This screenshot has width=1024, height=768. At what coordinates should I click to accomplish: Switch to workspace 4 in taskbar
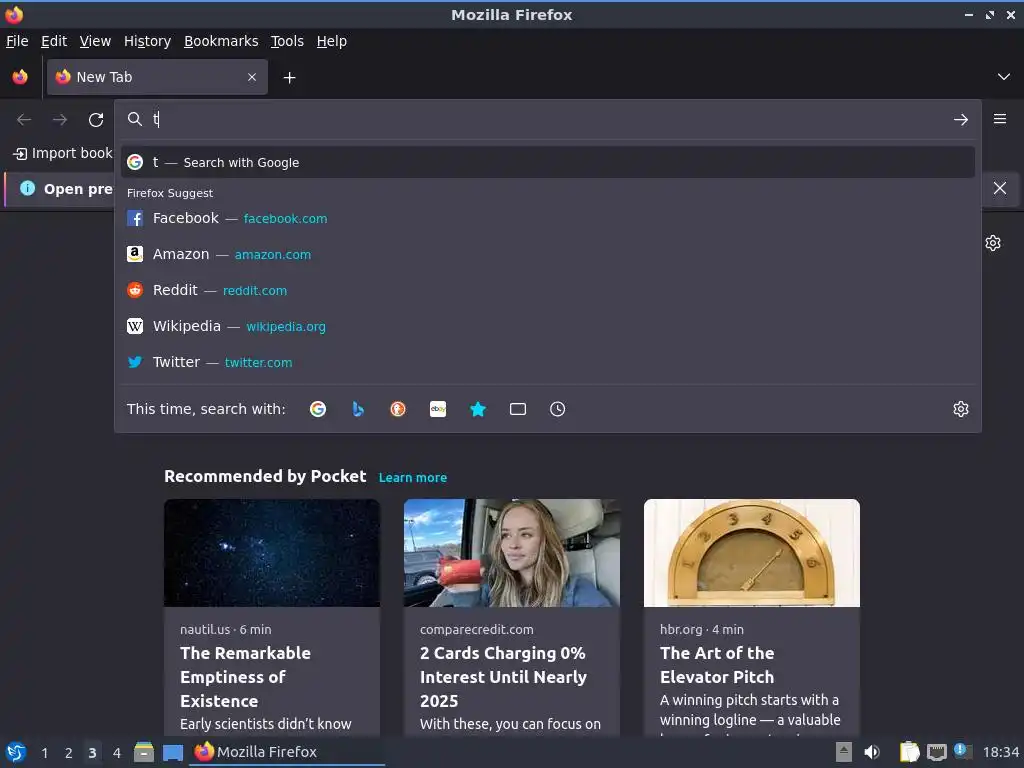point(116,753)
